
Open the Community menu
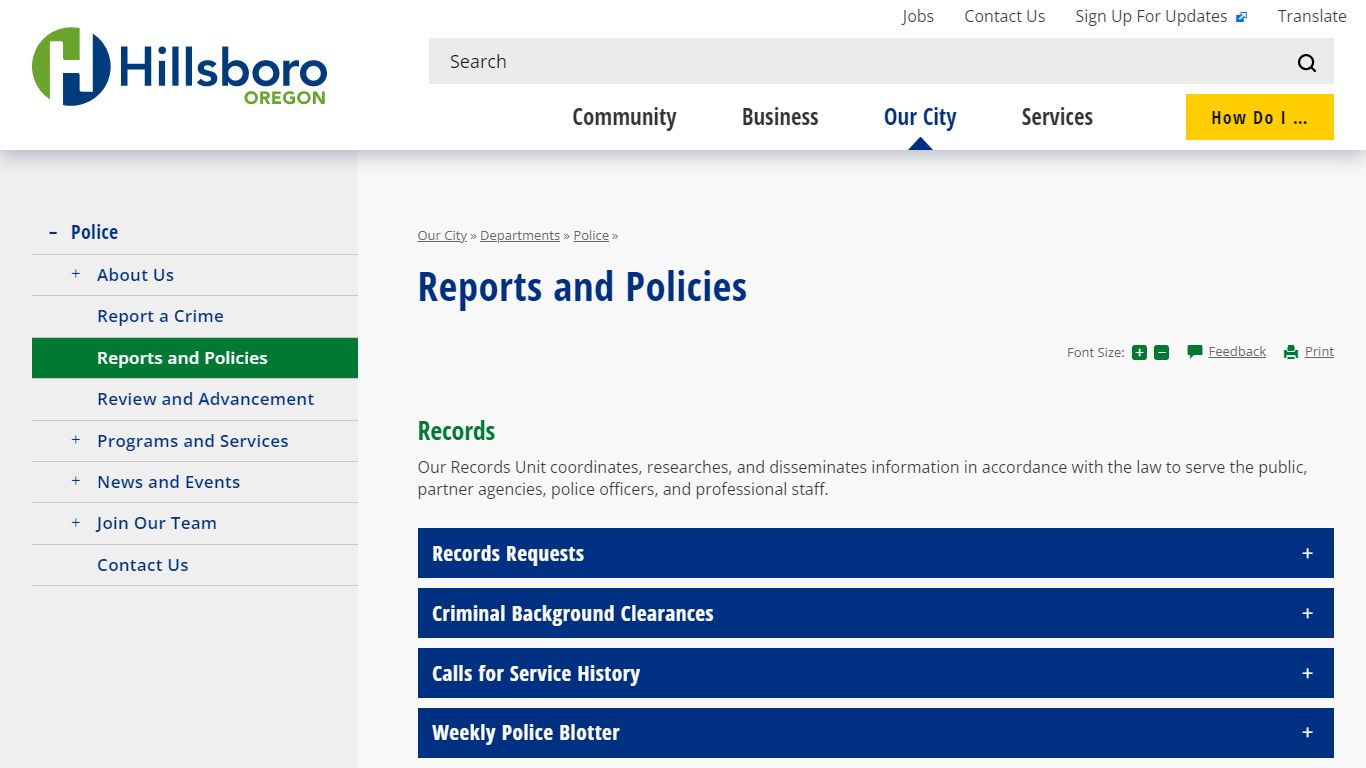pyautogui.click(x=624, y=117)
